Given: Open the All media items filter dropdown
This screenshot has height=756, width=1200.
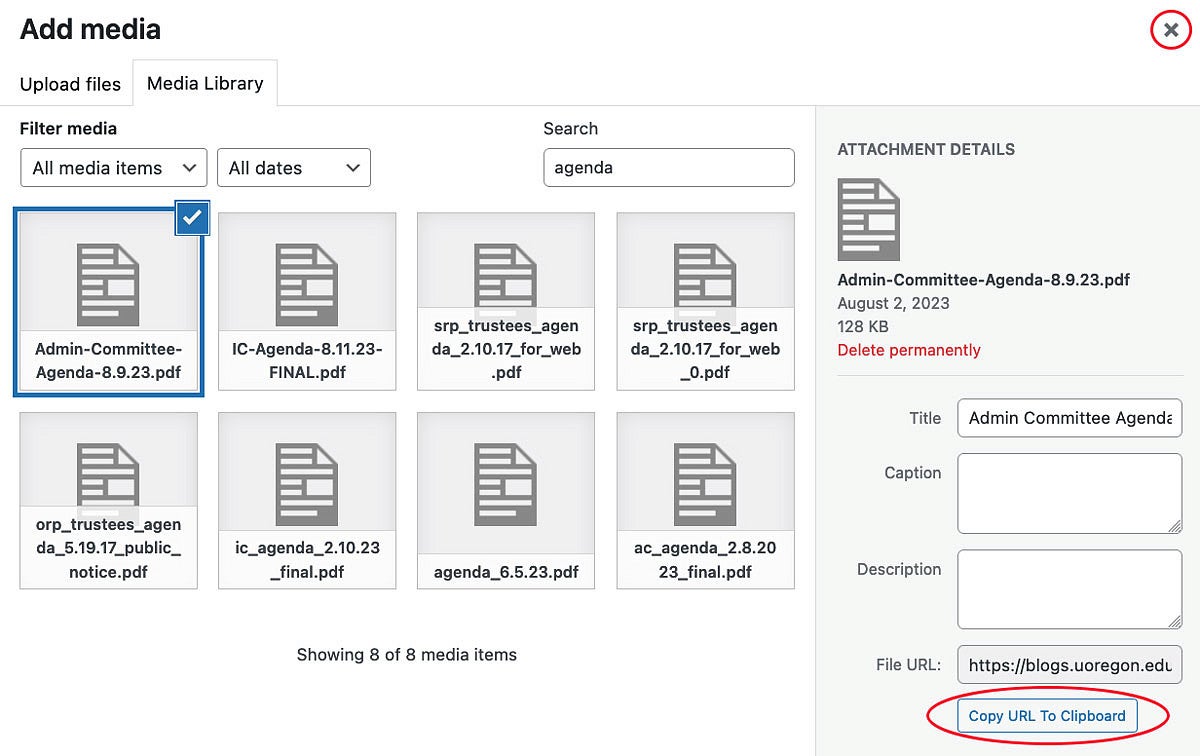Looking at the screenshot, I should pyautogui.click(x=113, y=168).
